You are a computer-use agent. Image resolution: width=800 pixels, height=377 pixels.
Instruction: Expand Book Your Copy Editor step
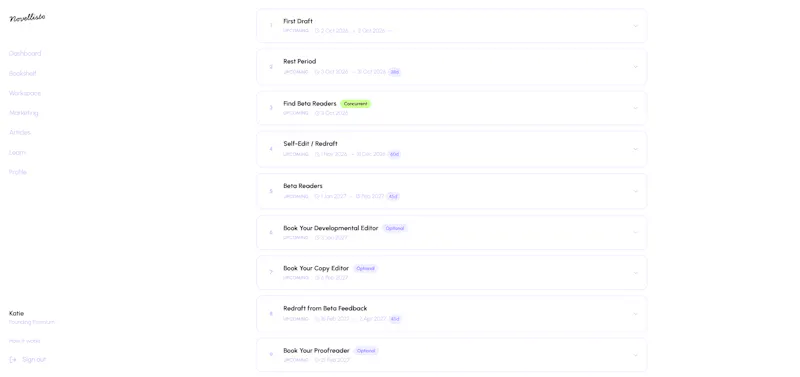(x=635, y=273)
